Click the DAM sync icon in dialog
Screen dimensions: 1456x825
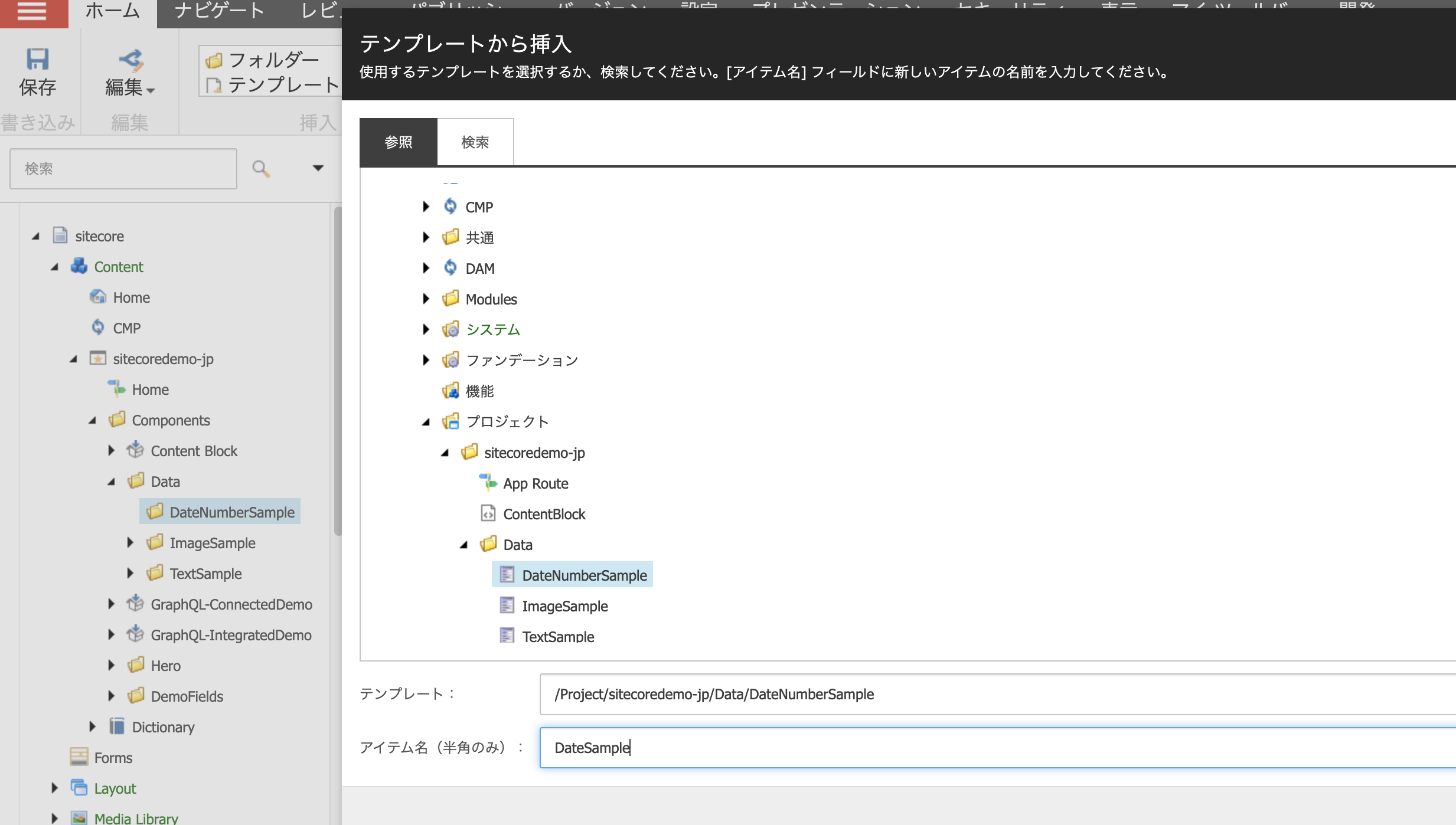coord(450,268)
